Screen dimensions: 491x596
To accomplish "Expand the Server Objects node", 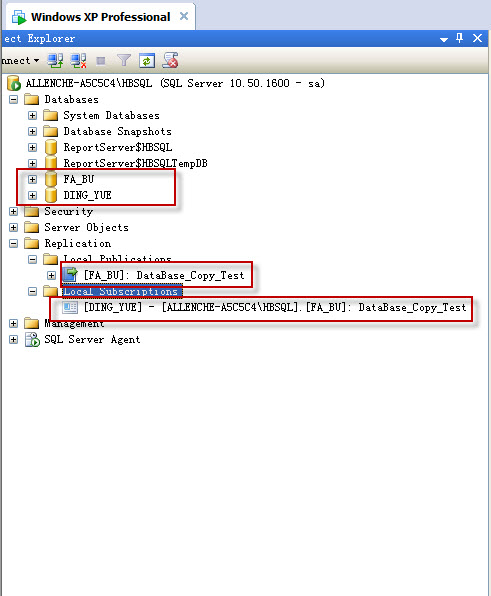I will pos(14,227).
